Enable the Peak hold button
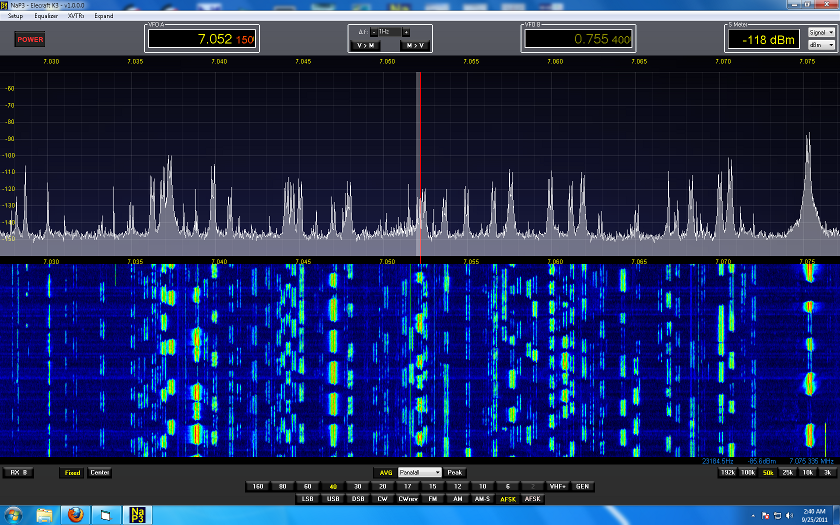 (x=455, y=472)
